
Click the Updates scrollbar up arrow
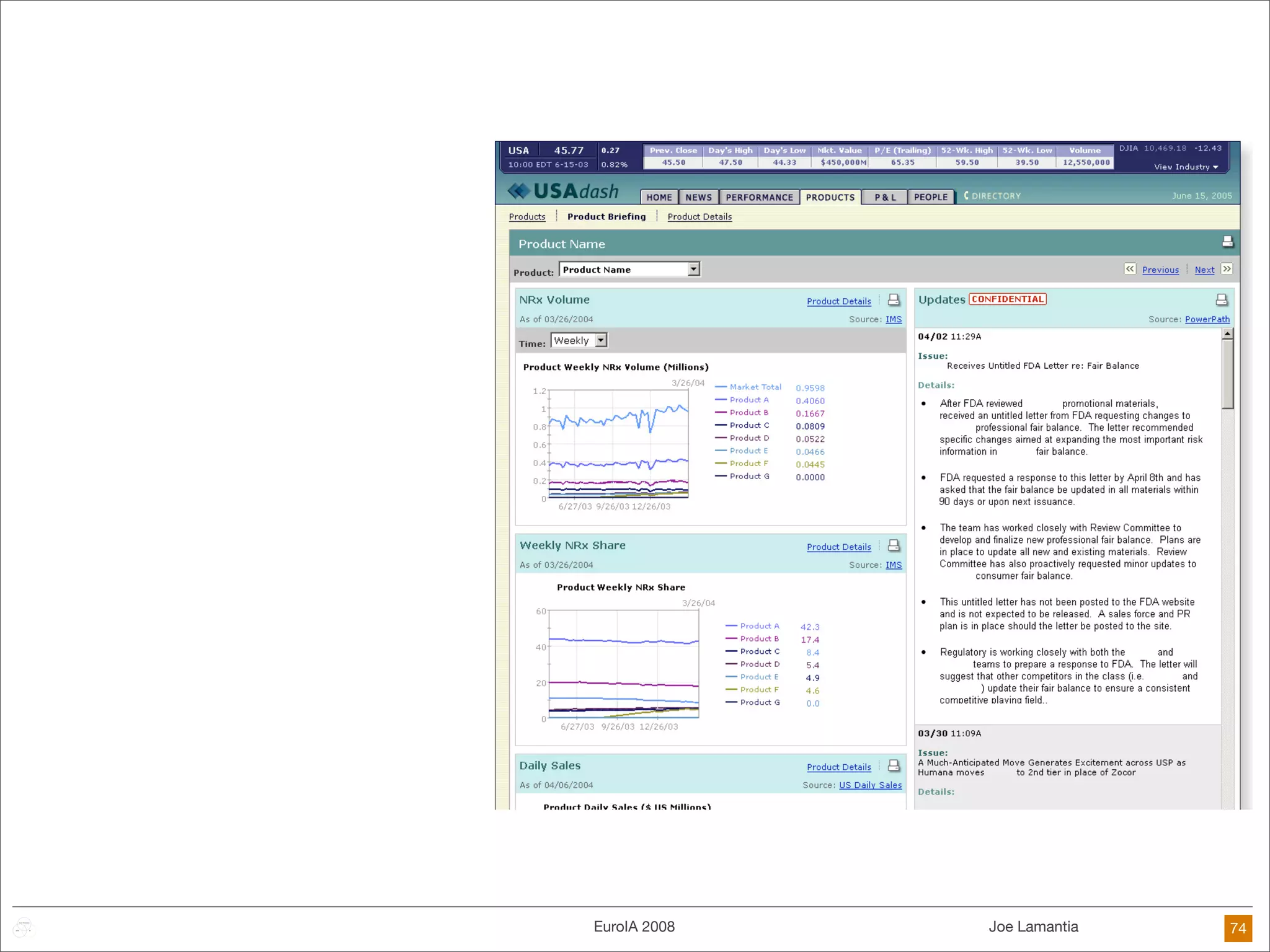[x=1227, y=334]
